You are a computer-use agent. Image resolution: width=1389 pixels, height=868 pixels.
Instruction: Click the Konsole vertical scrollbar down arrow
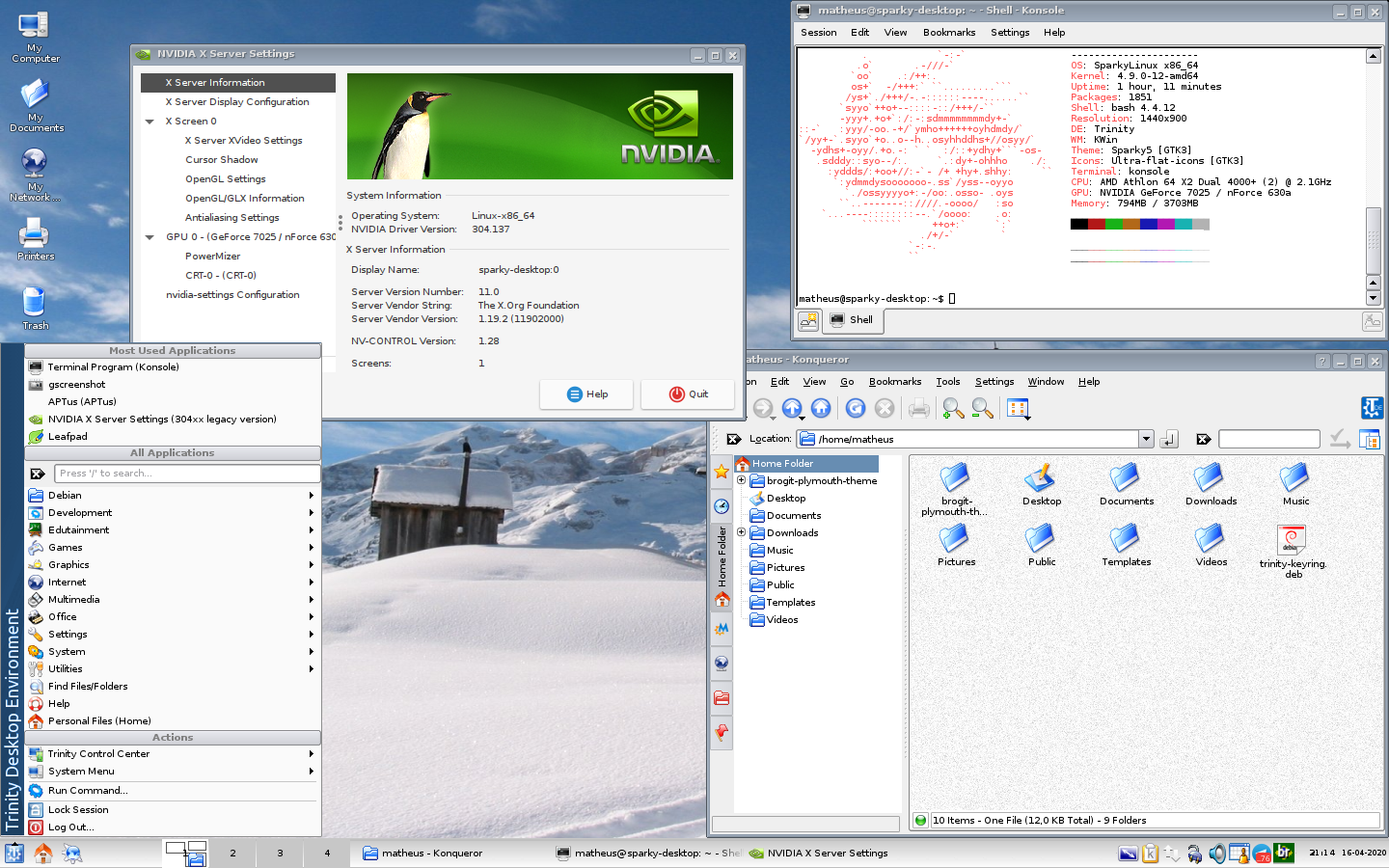pos(1373,298)
